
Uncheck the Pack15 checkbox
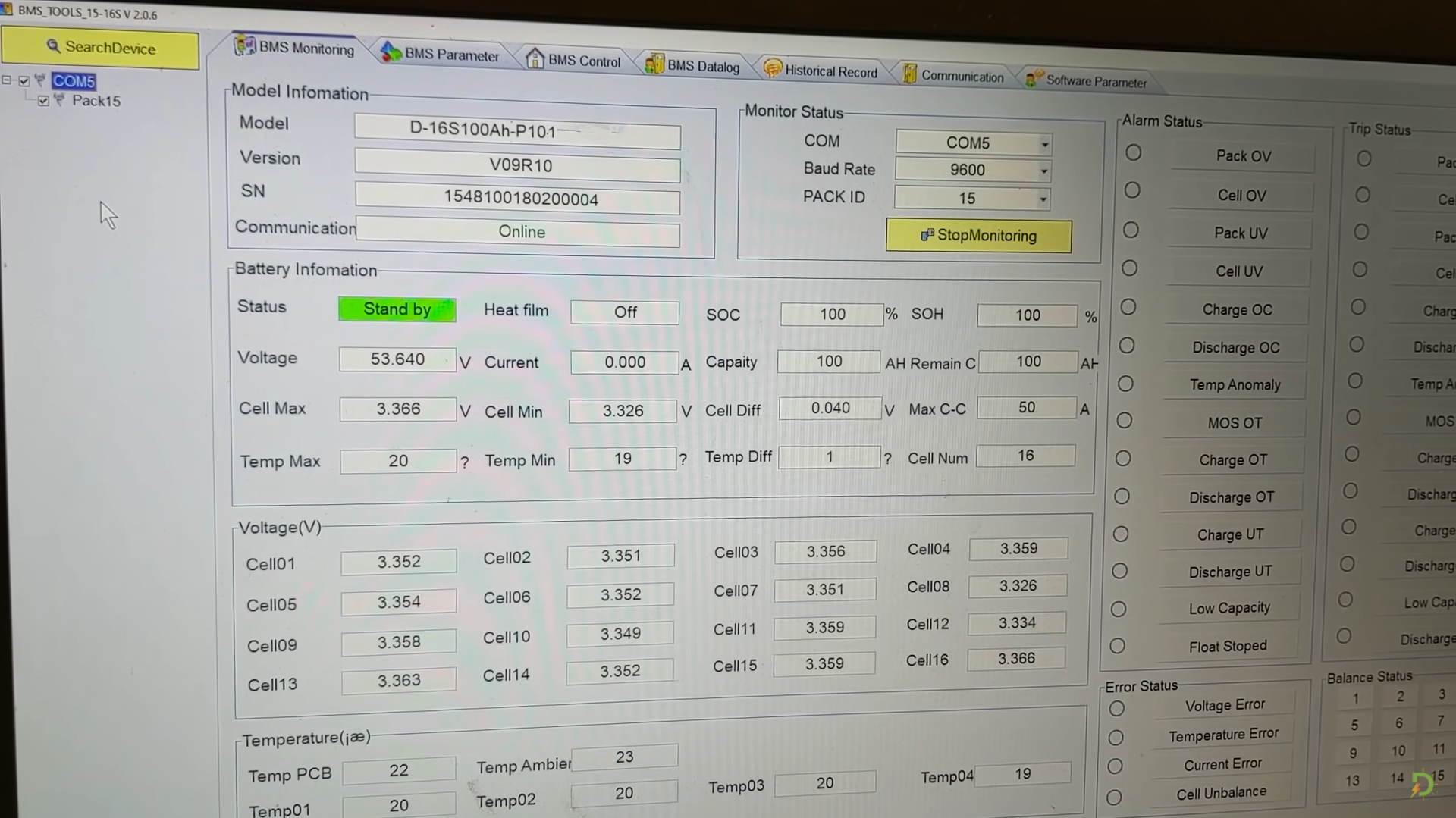[43, 100]
